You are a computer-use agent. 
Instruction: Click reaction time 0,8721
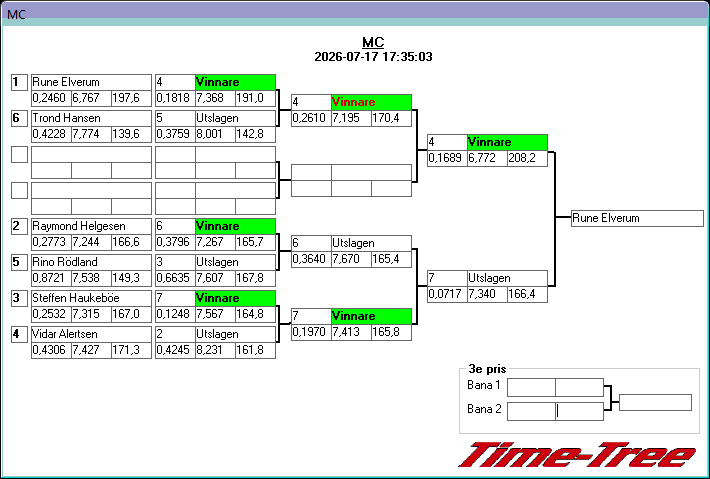[51, 278]
